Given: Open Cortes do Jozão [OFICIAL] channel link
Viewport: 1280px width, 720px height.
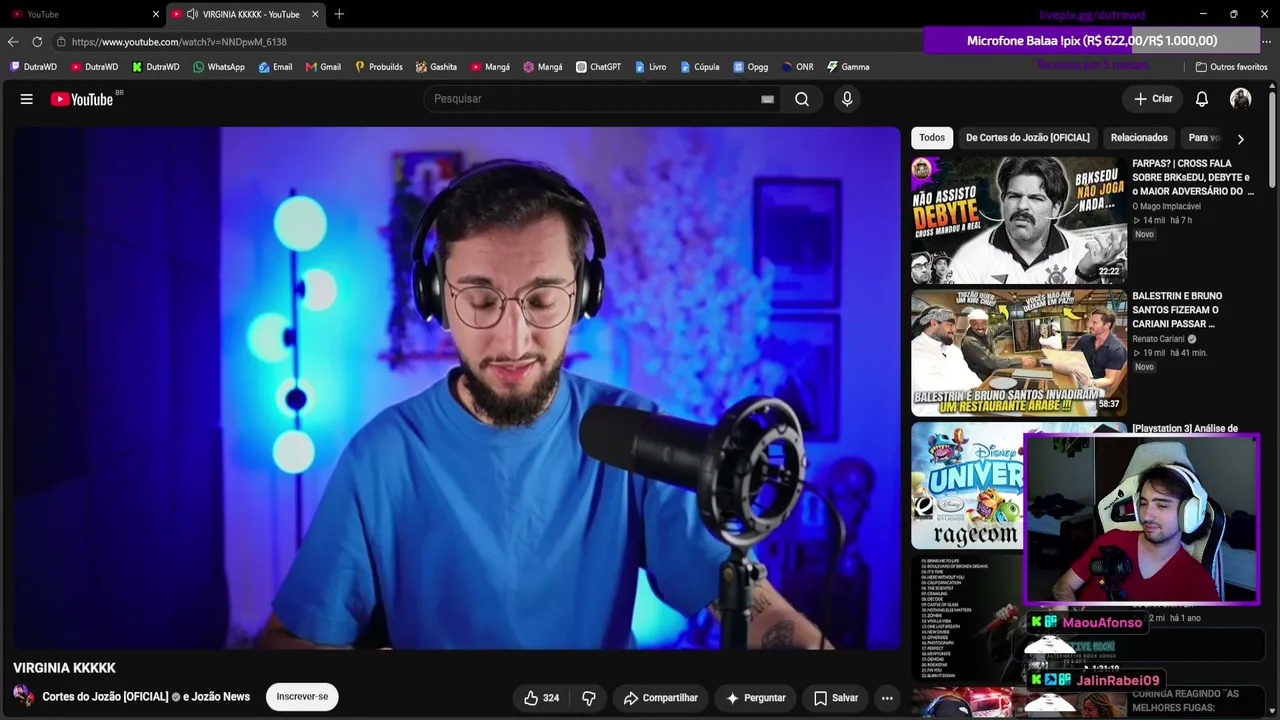Looking at the screenshot, I should (105, 697).
